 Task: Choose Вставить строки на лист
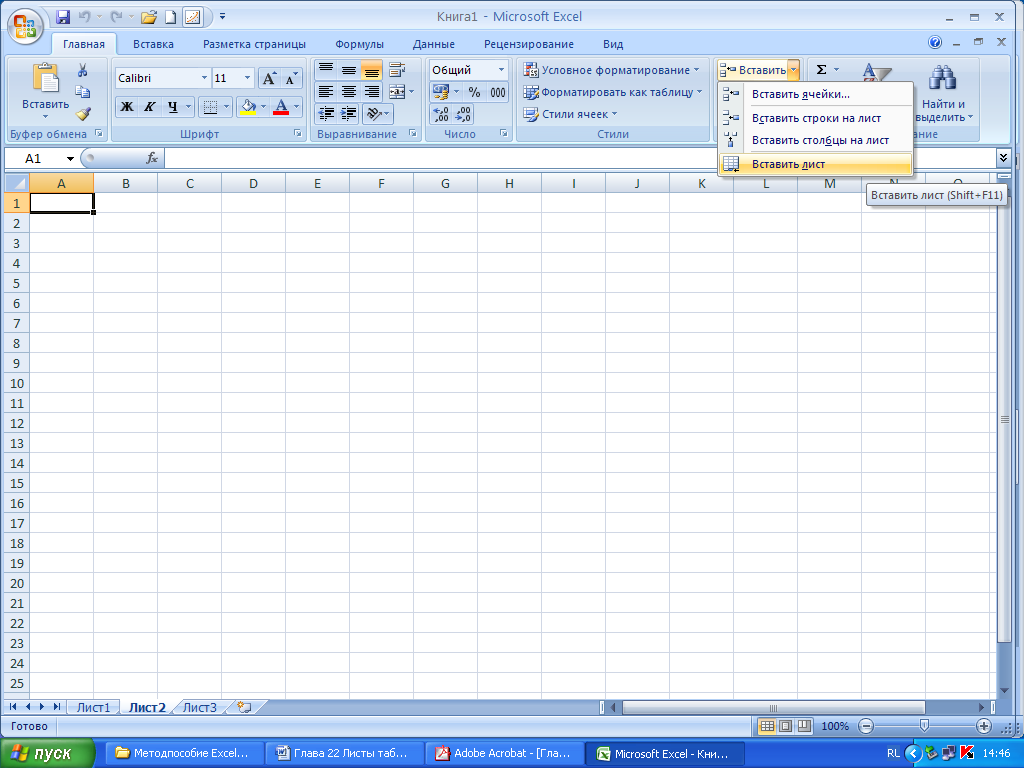[x=815, y=118]
